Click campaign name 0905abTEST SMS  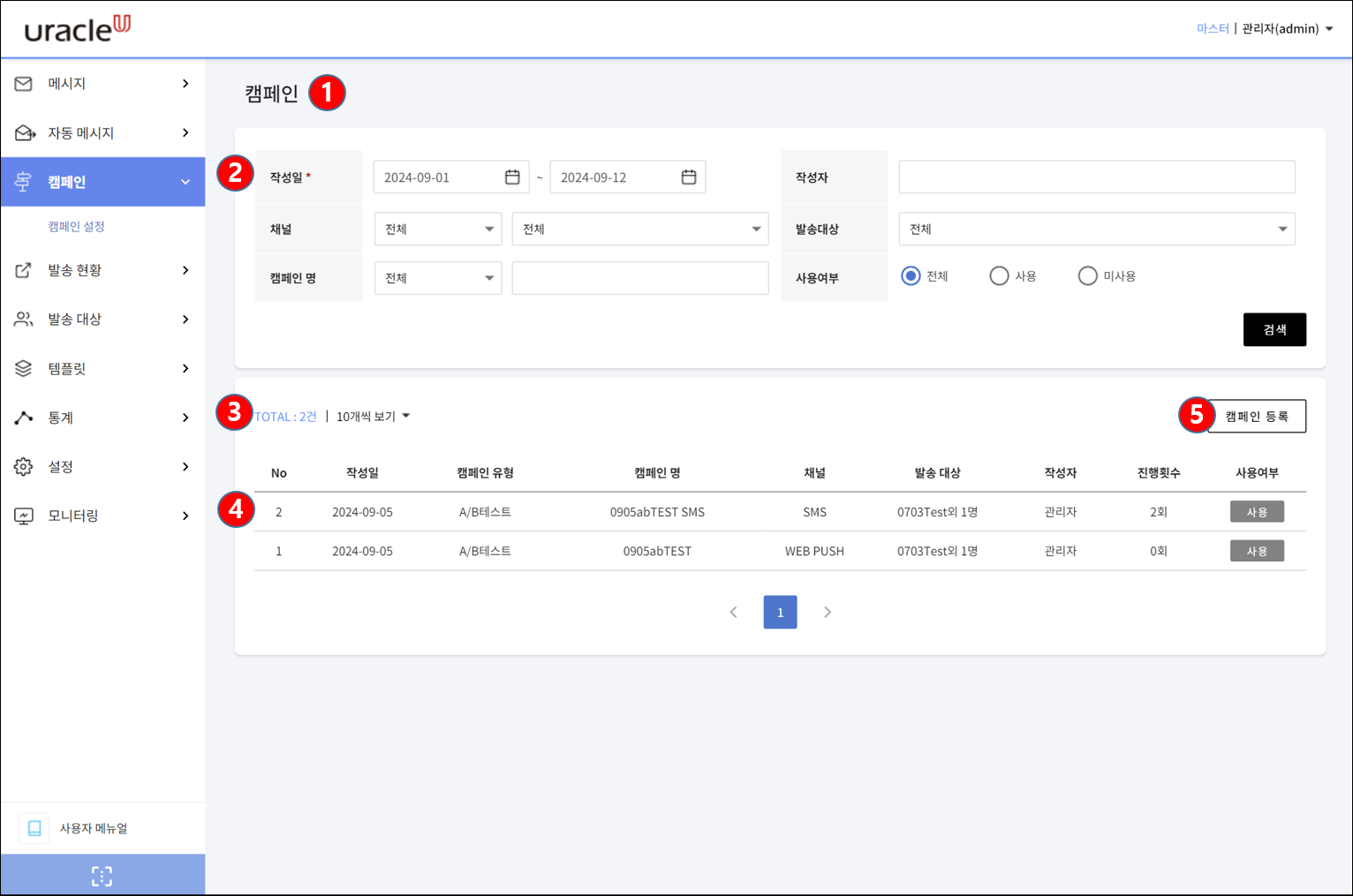tap(657, 512)
